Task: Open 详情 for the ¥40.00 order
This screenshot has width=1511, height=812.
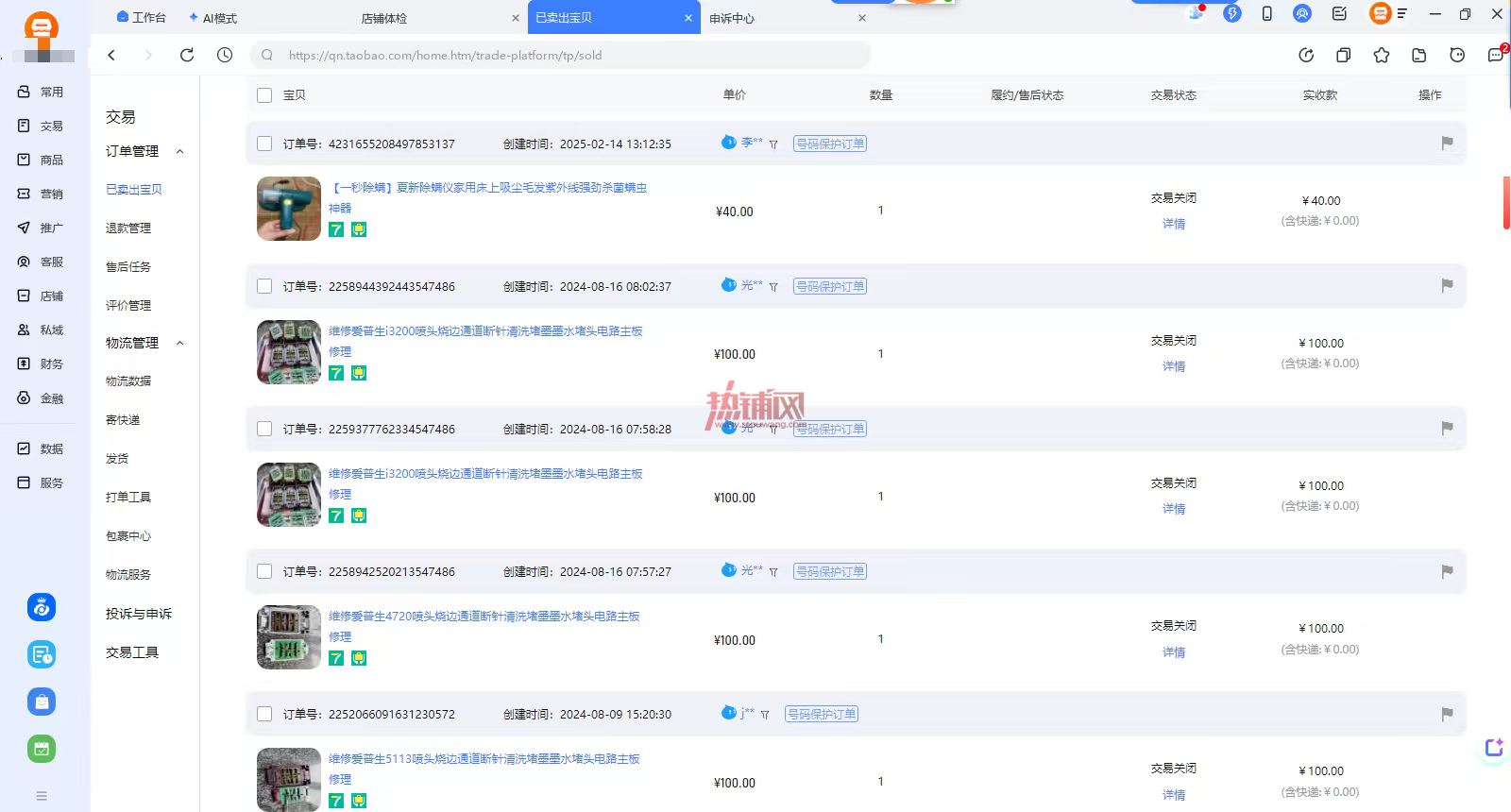Action: pos(1174,224)
